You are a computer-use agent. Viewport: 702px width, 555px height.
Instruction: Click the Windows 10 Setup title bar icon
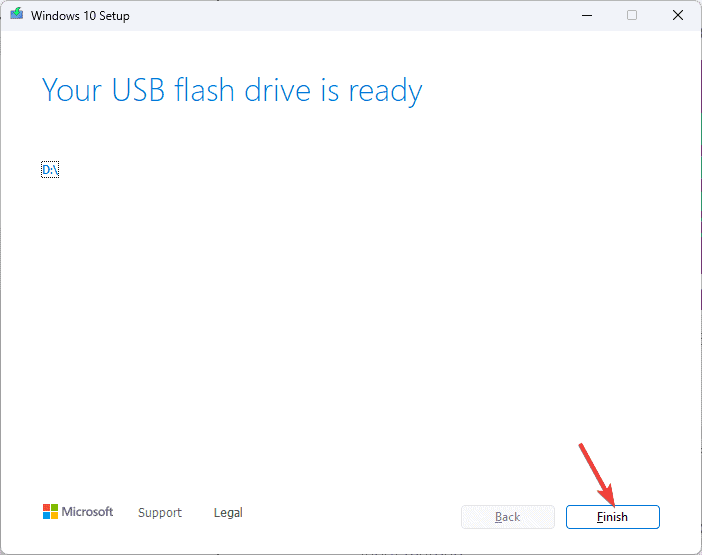(x=17, y=14)
